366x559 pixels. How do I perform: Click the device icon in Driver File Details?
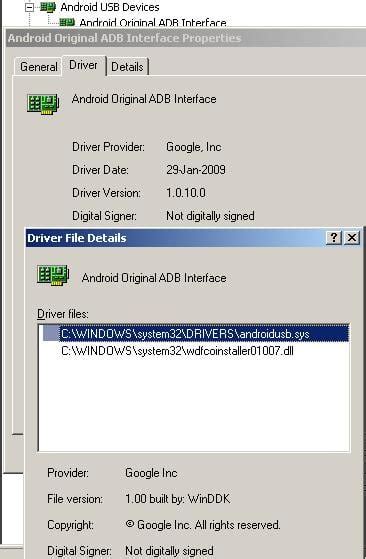[x=53, y=275]
